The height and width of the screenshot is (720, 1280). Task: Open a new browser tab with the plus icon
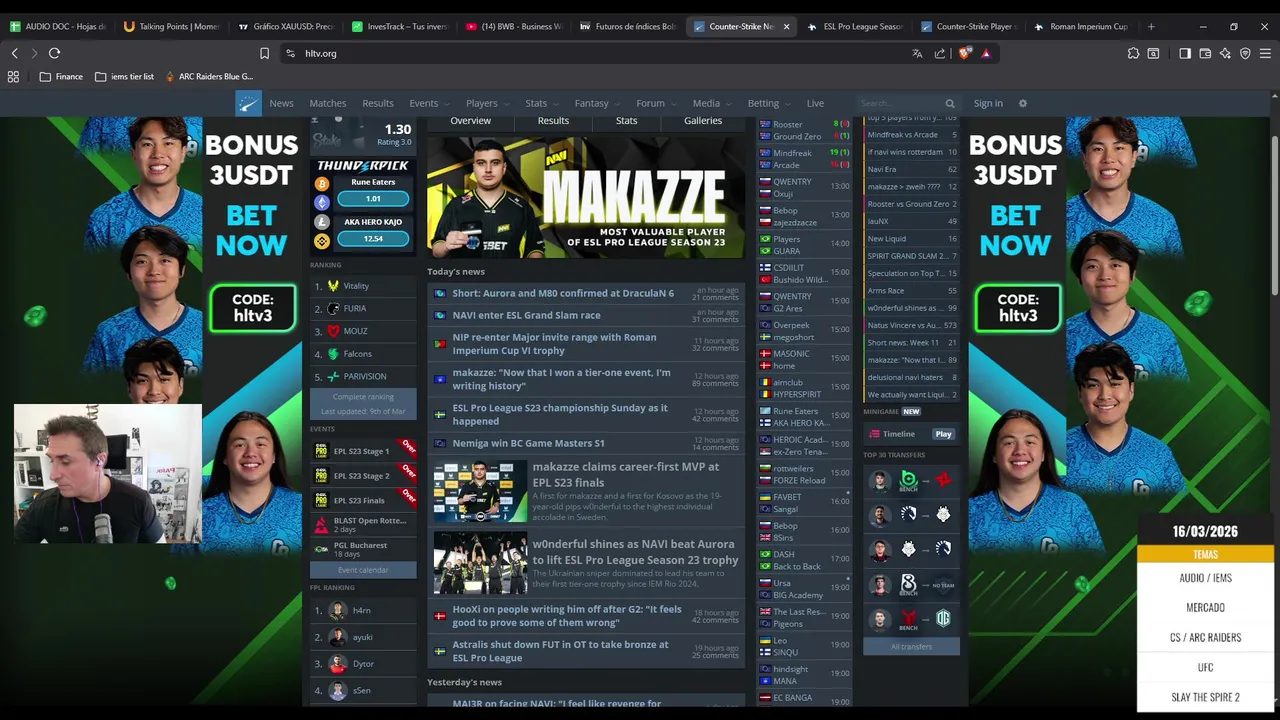(1151, 26)
